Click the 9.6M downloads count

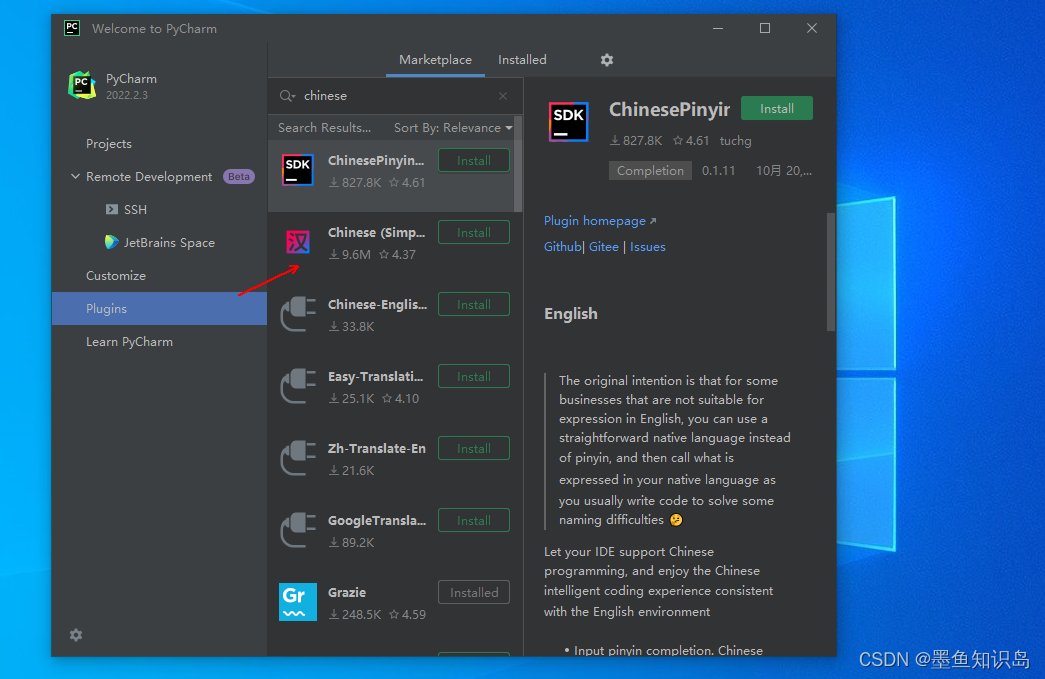click(350, 255)
